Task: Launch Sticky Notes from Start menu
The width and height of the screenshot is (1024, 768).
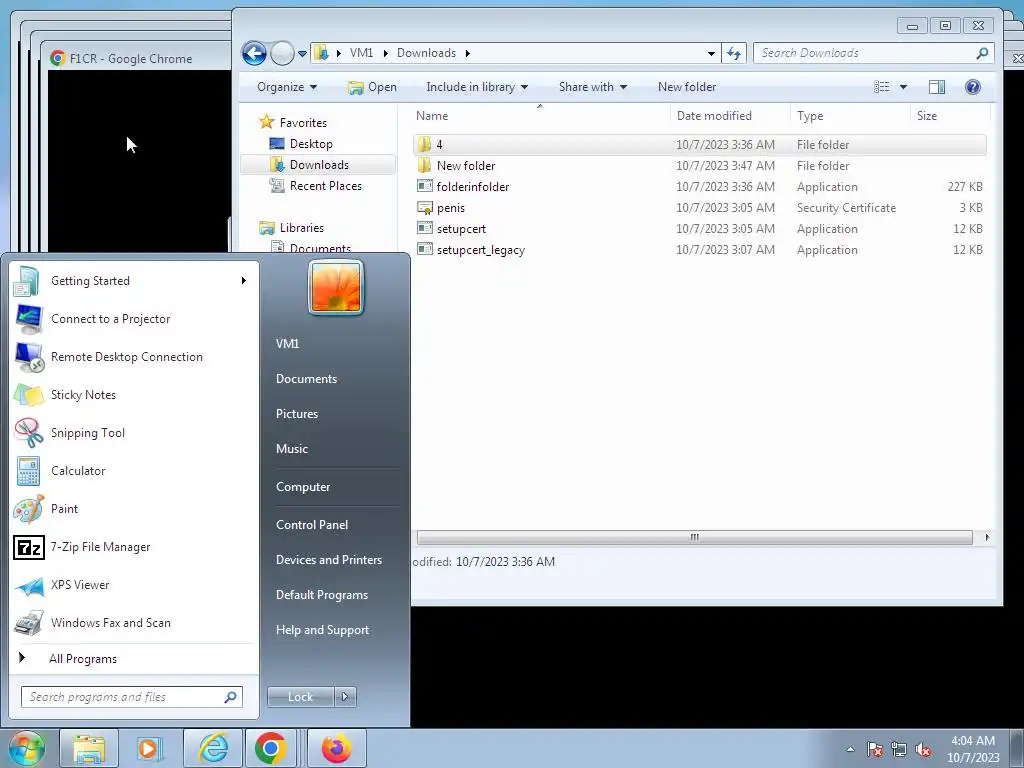Action: pos(134,394)
